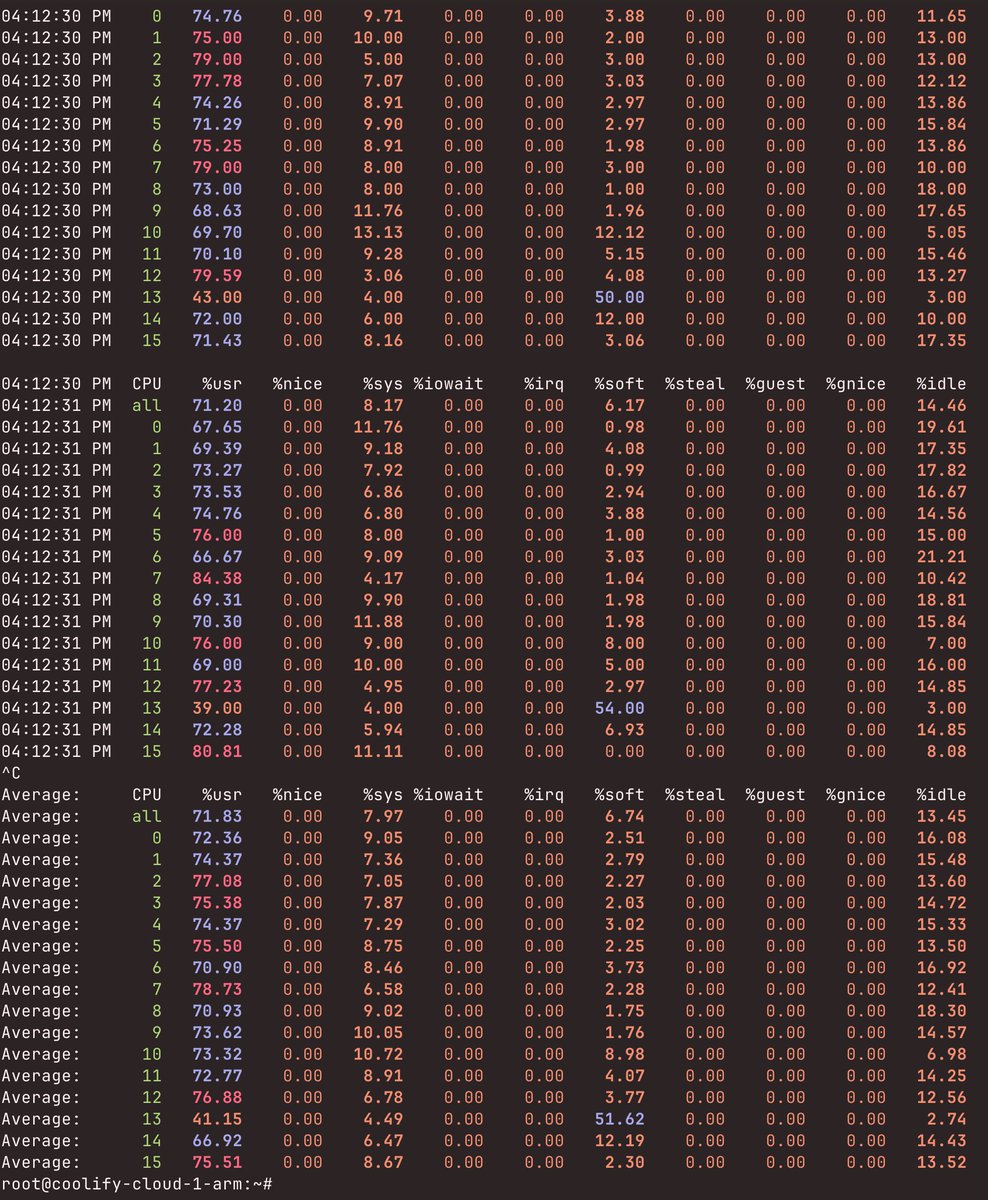The height and width of the screenshot is (1200, 988).
Task: Click the 50.00 %soft value
Action: tap(619, 298)
